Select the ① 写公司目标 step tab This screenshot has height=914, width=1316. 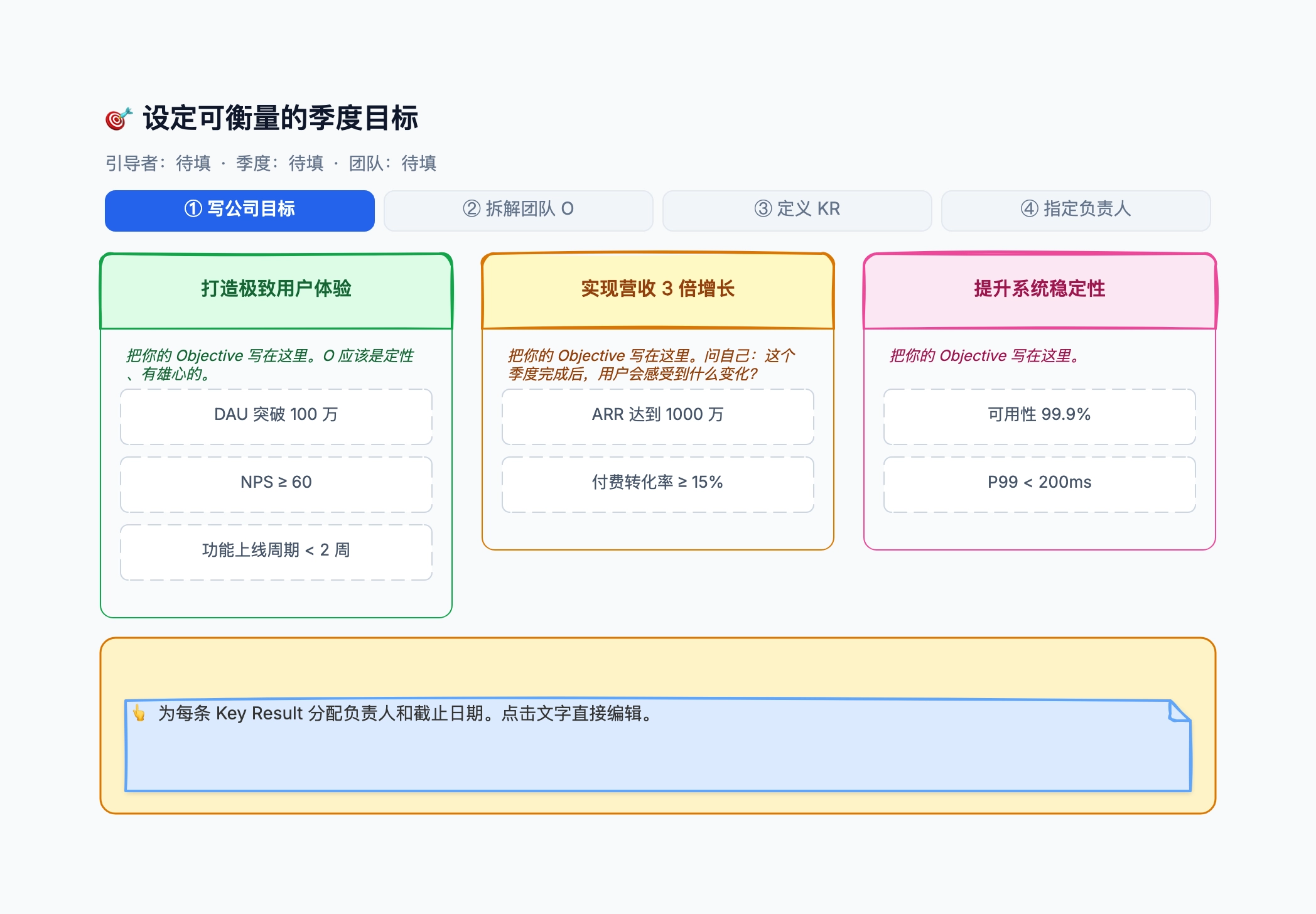coord(240,210)
